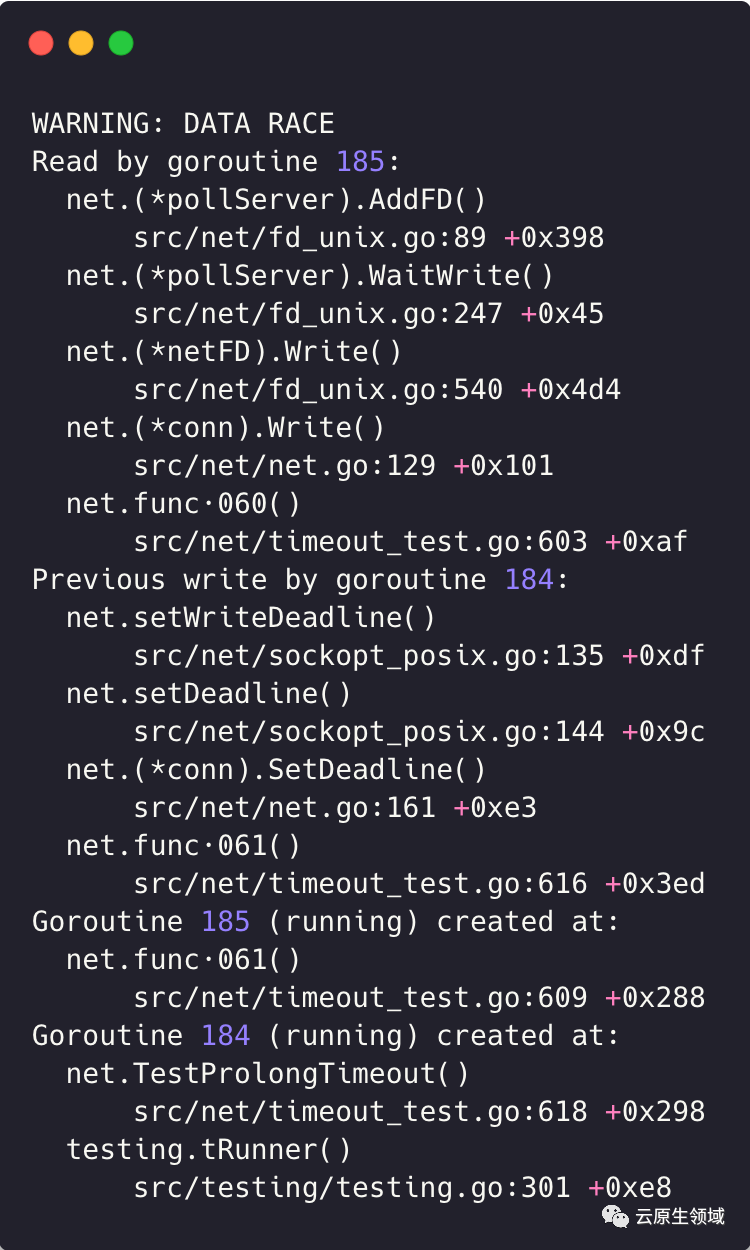Click the net.setWriteDeadline() stack frame
Viewport: 750px width, 1250px height.
click(x=251, y=618)
